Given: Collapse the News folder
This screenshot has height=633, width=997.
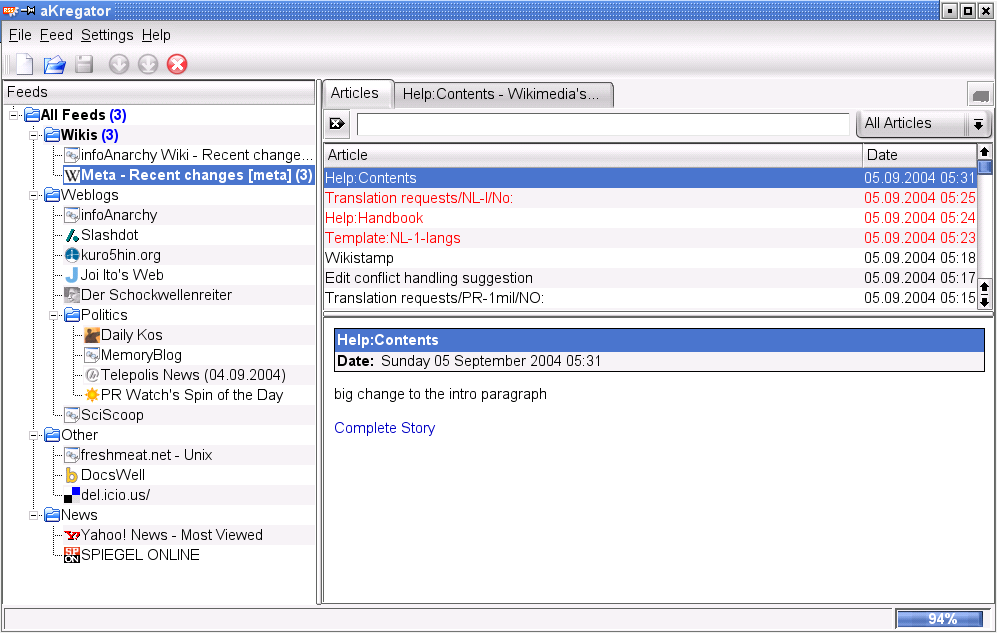Looking at the screenshot, I should coord(34,515).
